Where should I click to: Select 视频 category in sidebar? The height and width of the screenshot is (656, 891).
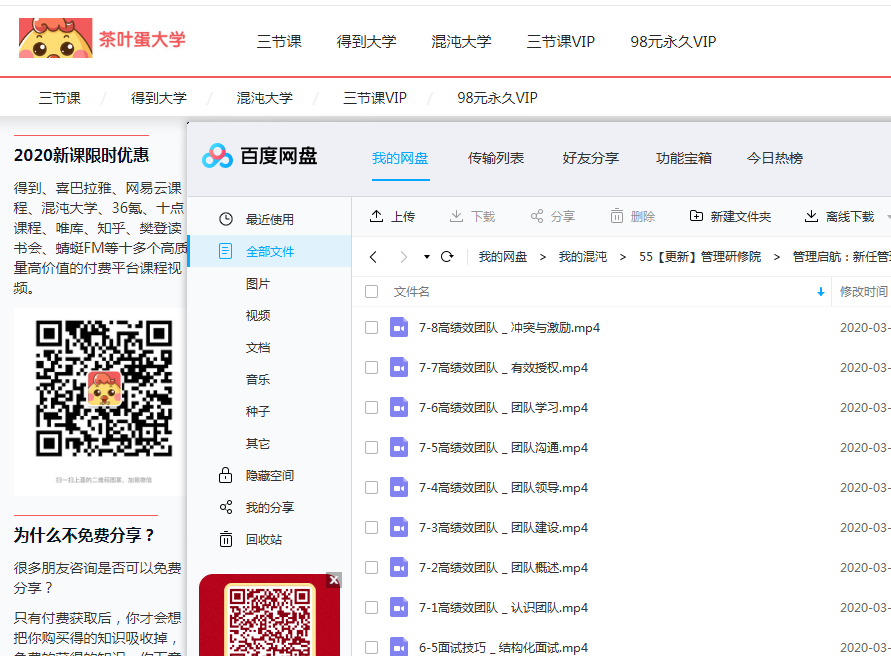click(x=258, y=315)
